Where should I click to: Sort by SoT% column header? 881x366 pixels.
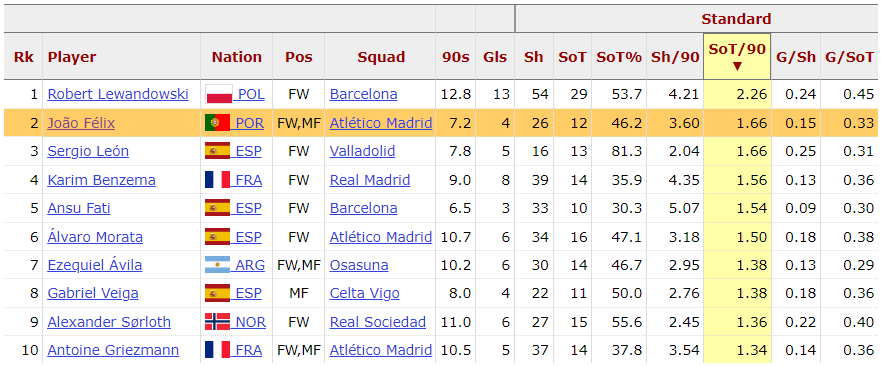point(619,57)
